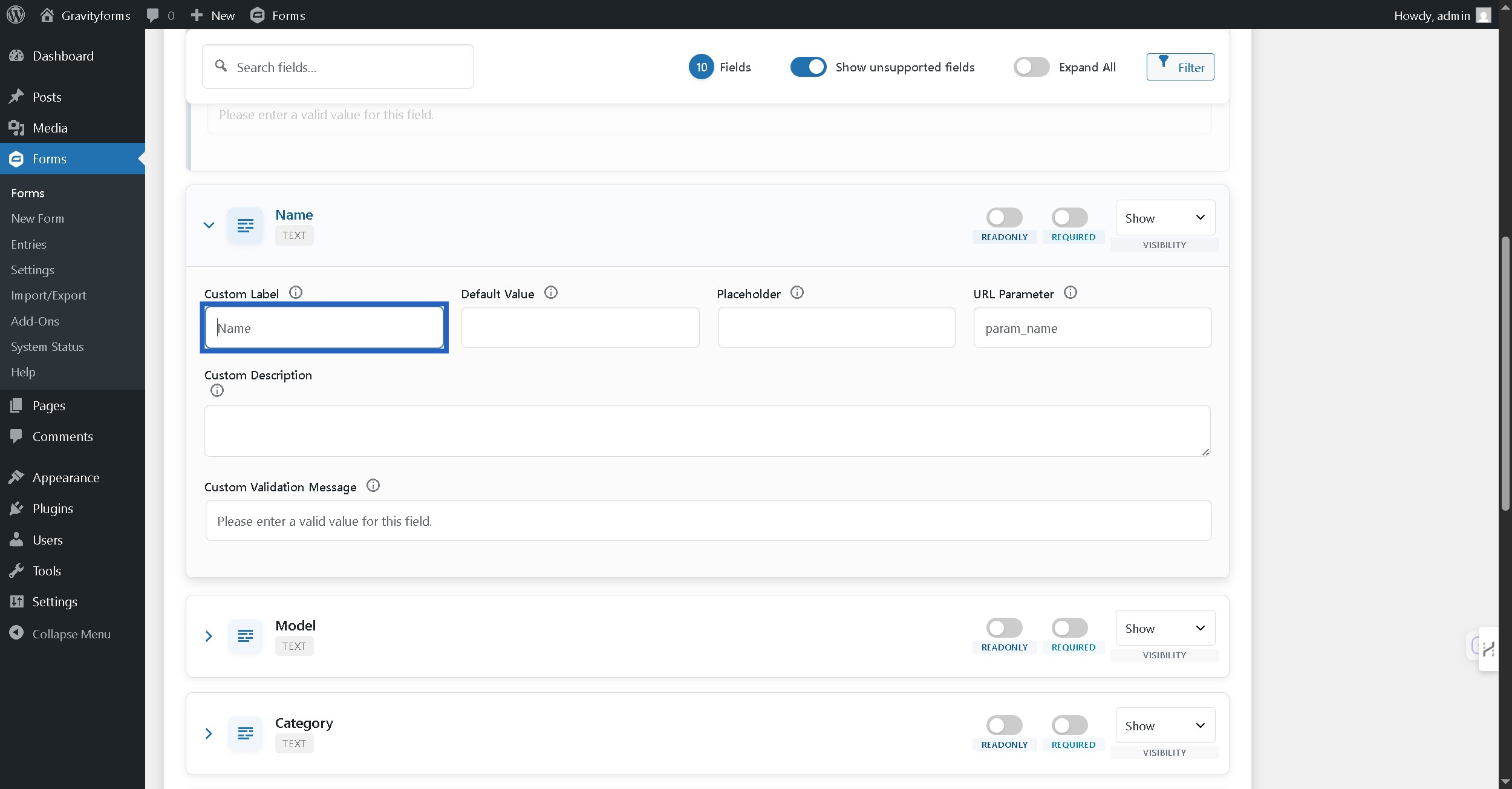Screen dimensions: 1512x789
Task: Disable Show unsupported fields toggle
Action: click(x=808, y=67)
